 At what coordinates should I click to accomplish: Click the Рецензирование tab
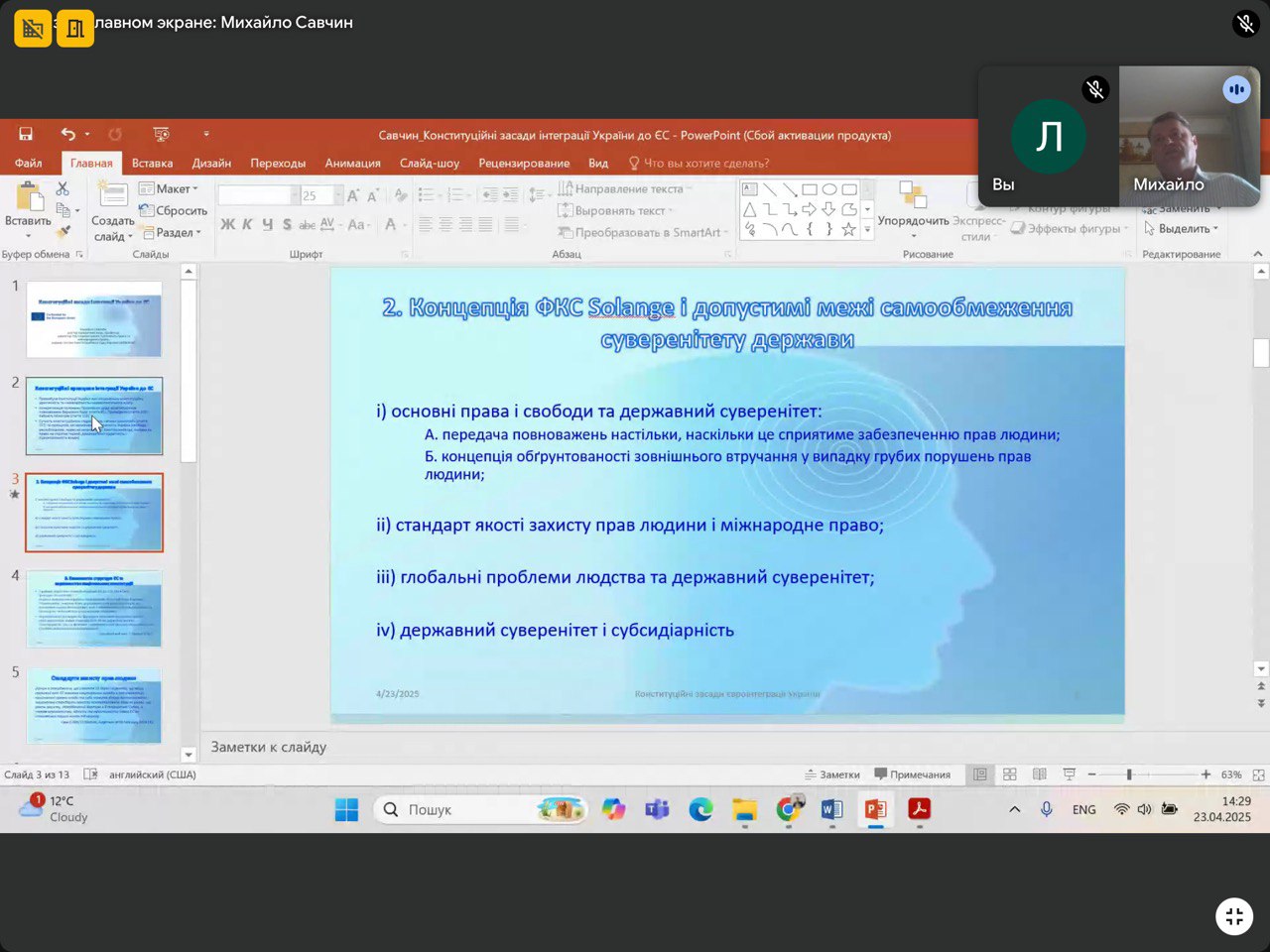click(x=524, y=163)
